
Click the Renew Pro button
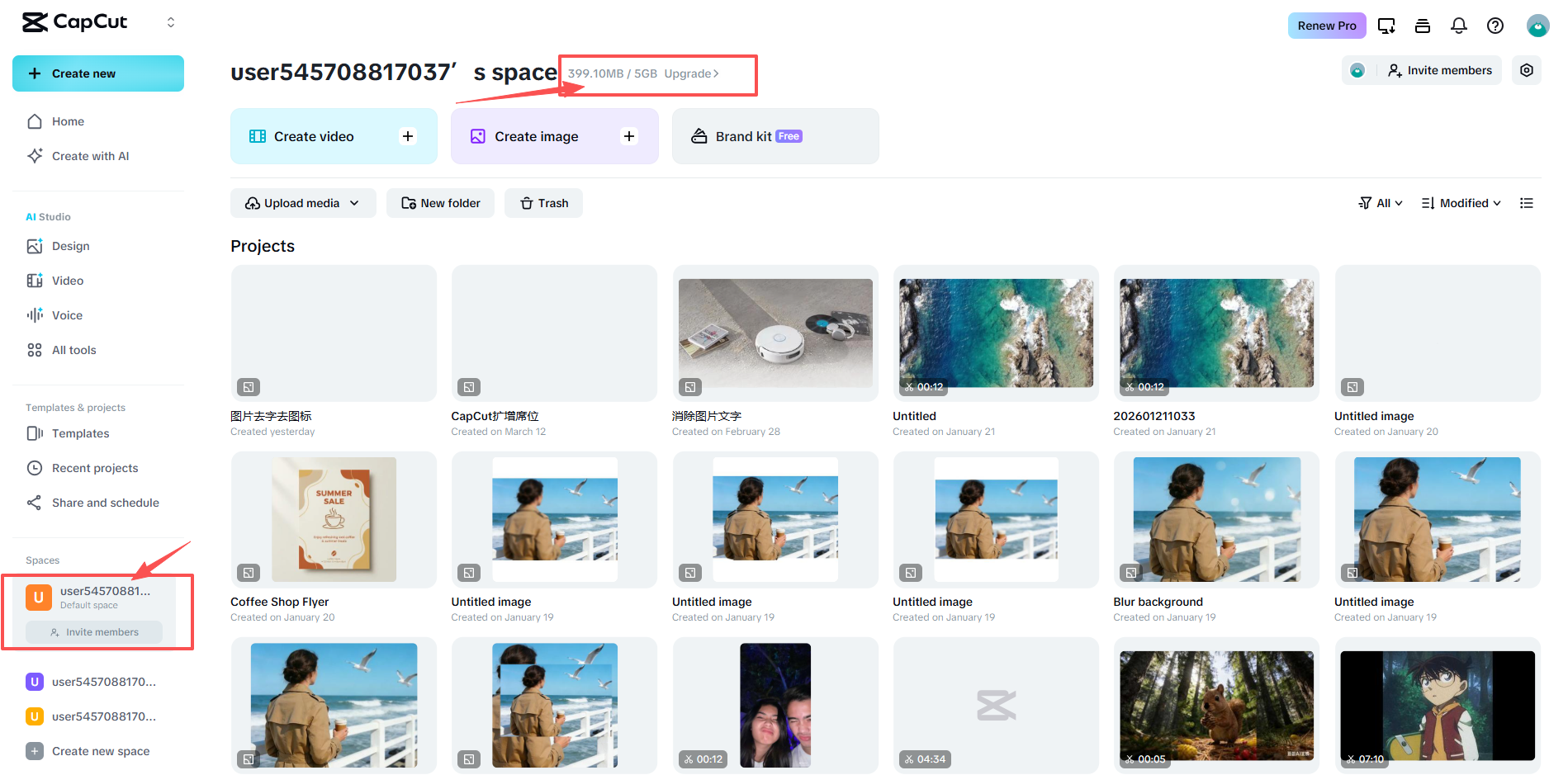(1327, 26)
